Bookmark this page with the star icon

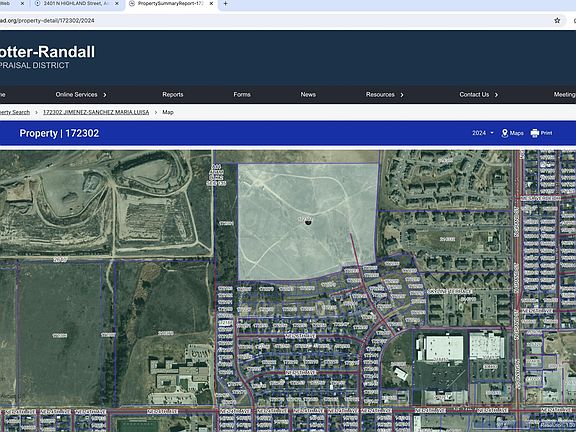point(557,21)
